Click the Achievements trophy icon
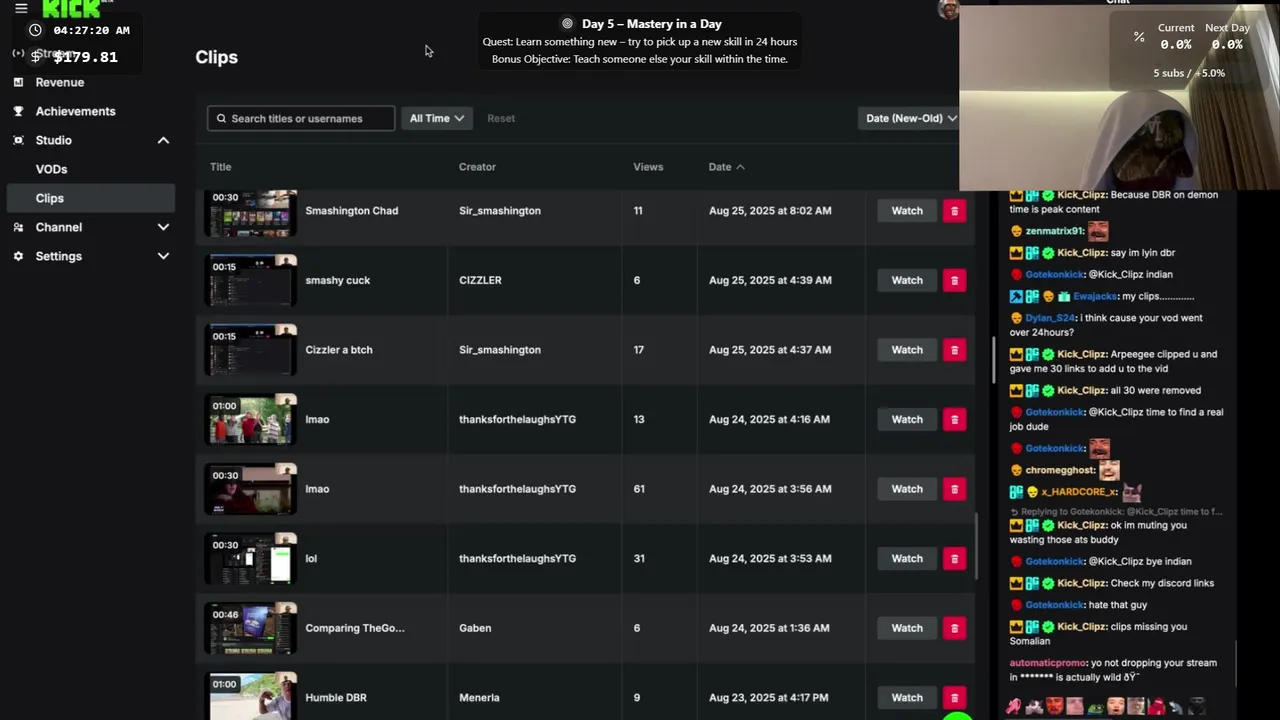Screen dimensions: 1280x720 pyautogui.click(x=18, y=111)
